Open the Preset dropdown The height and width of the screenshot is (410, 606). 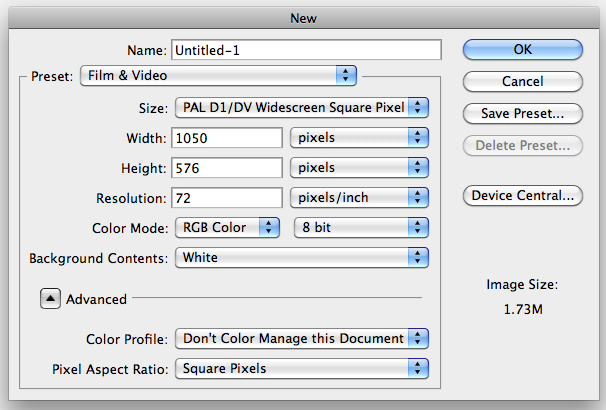pos(217,75)
